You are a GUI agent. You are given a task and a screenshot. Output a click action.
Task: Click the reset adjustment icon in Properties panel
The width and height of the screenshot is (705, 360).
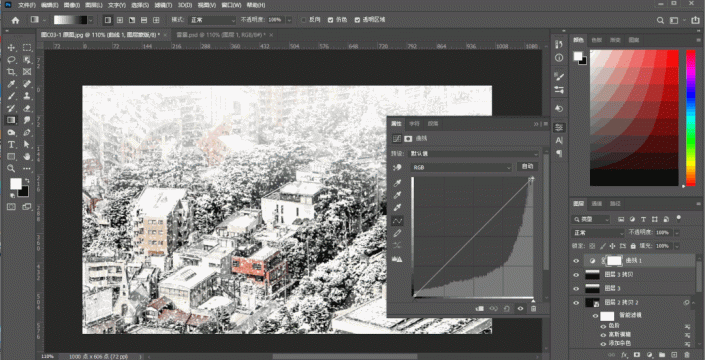[x=507, y=308]
